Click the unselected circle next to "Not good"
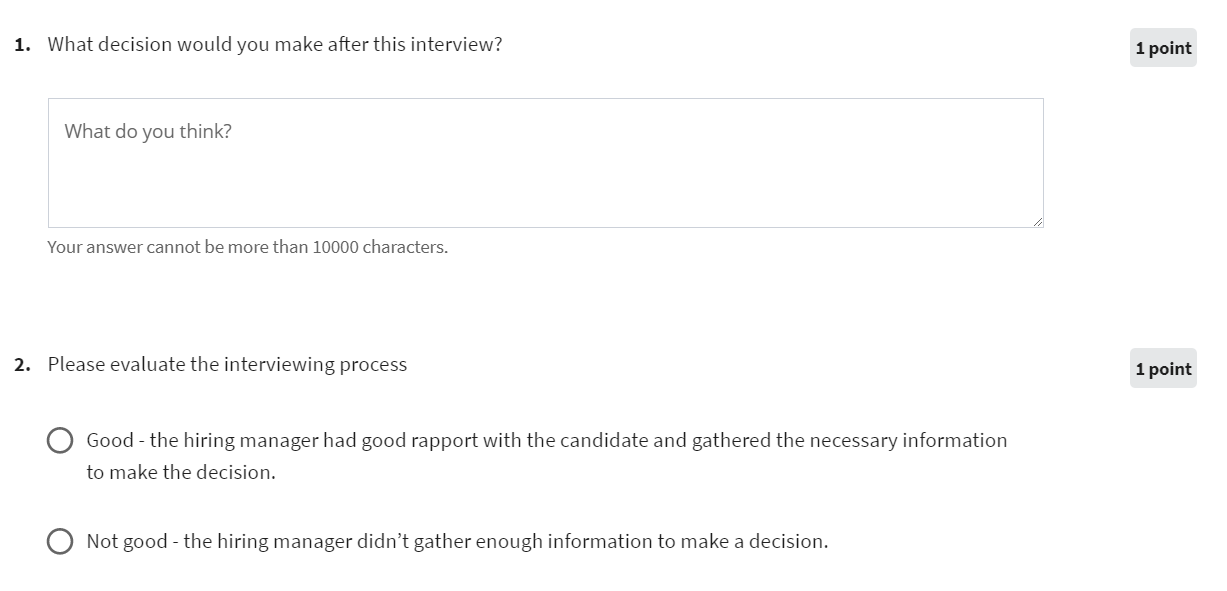 (x=60, y=541)
